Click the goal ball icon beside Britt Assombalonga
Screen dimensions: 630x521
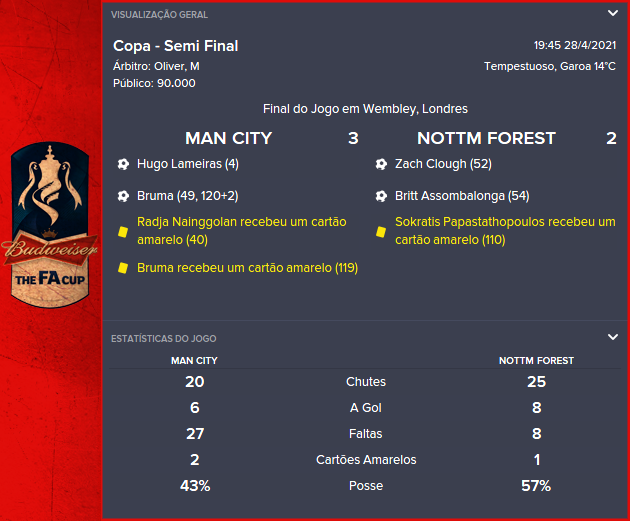coord(381,196)
